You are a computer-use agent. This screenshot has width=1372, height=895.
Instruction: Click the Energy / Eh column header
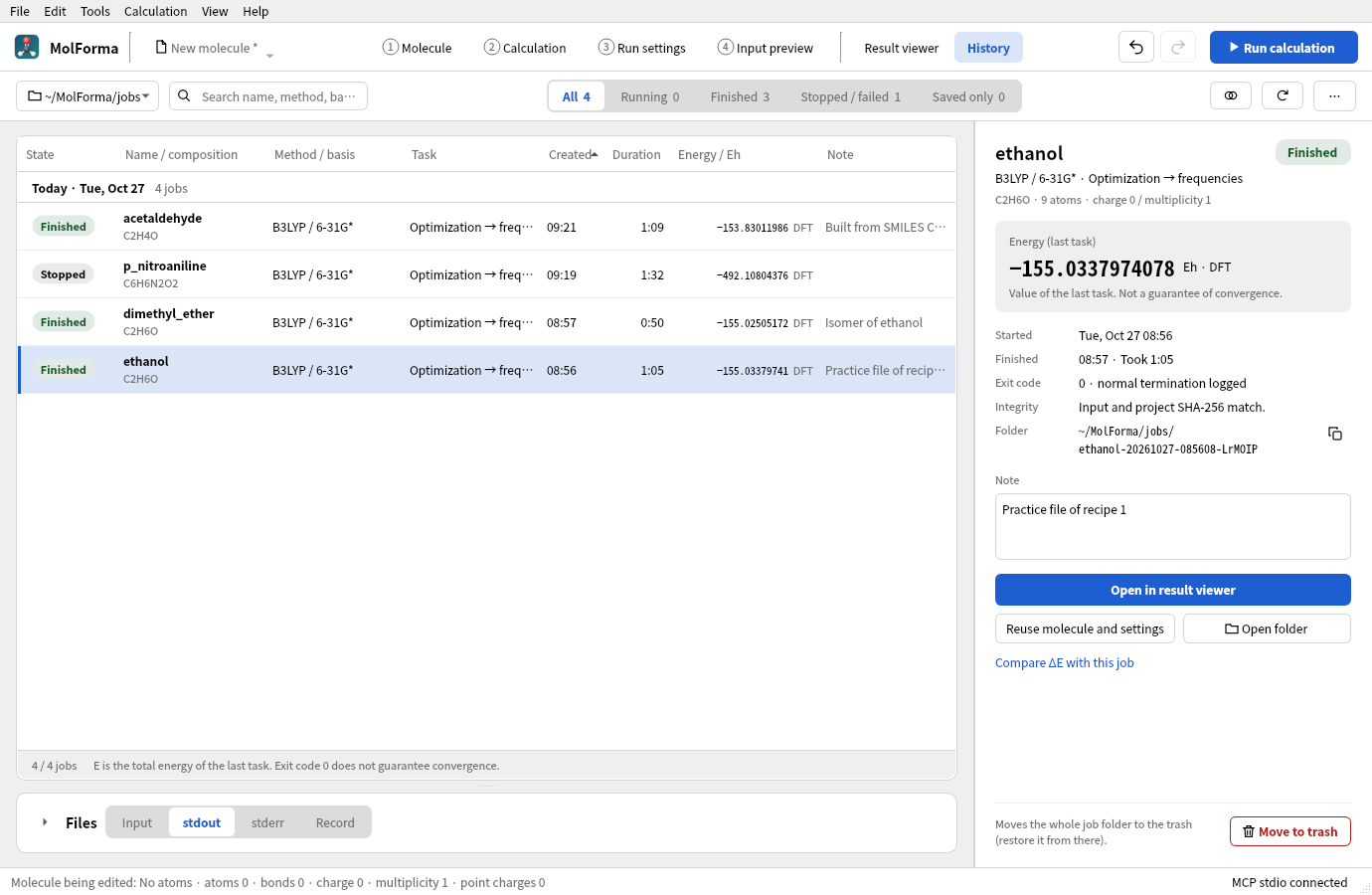[709, 154]
